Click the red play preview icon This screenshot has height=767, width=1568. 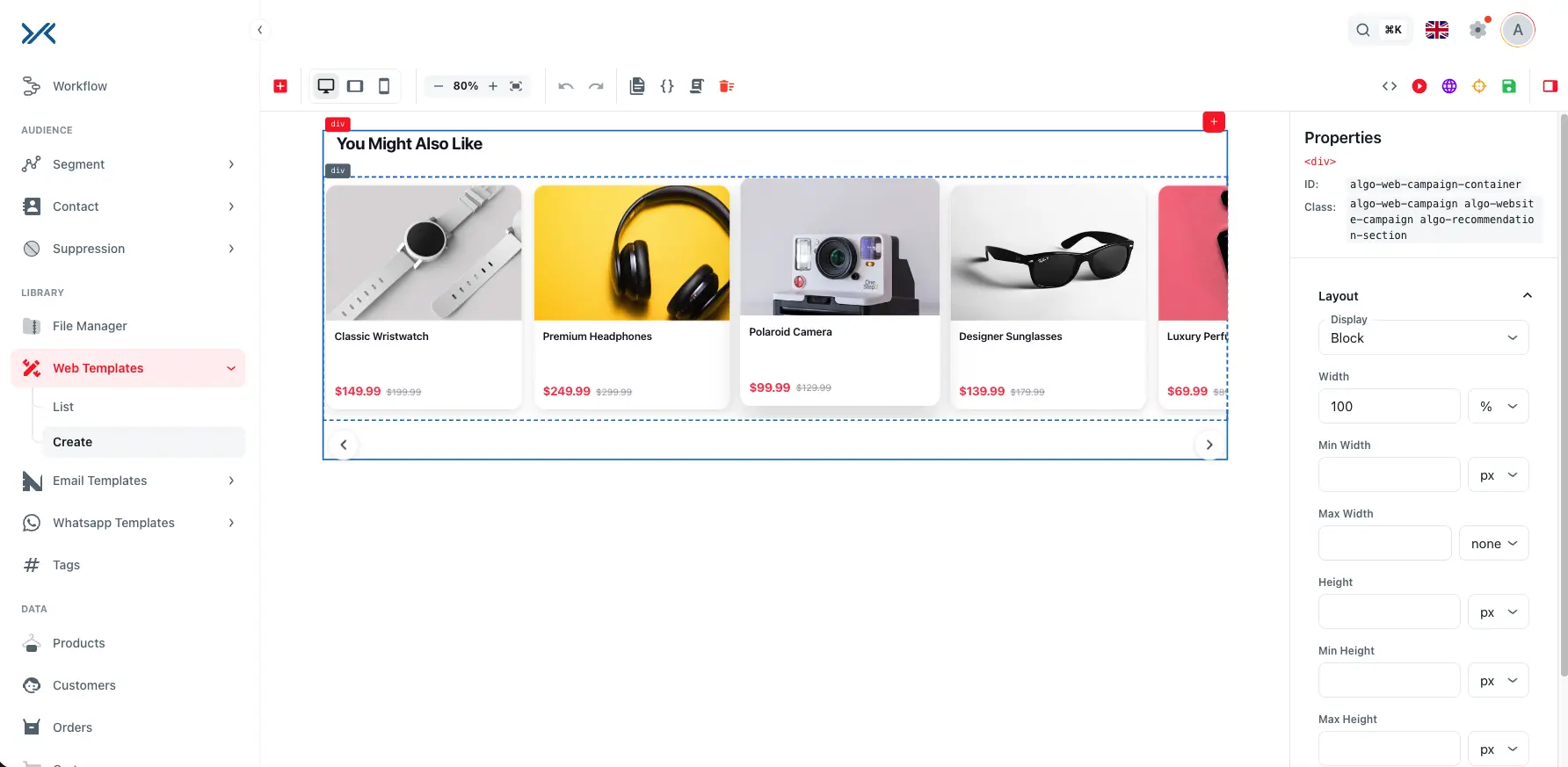tap(1419, 86)
